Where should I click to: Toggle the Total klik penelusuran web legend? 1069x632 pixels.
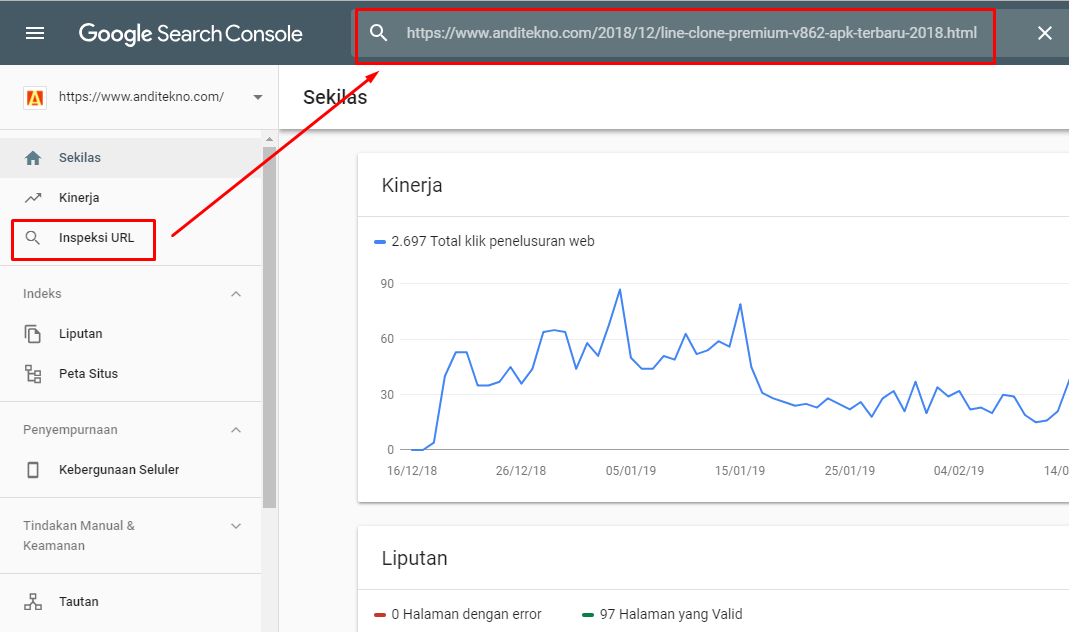coord(484,241)
